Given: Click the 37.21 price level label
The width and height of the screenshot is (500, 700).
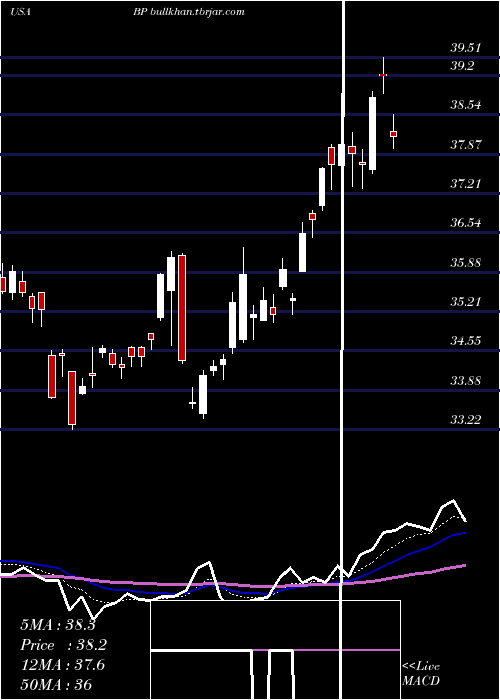Looking at the screenshot, I should [466, 183].
